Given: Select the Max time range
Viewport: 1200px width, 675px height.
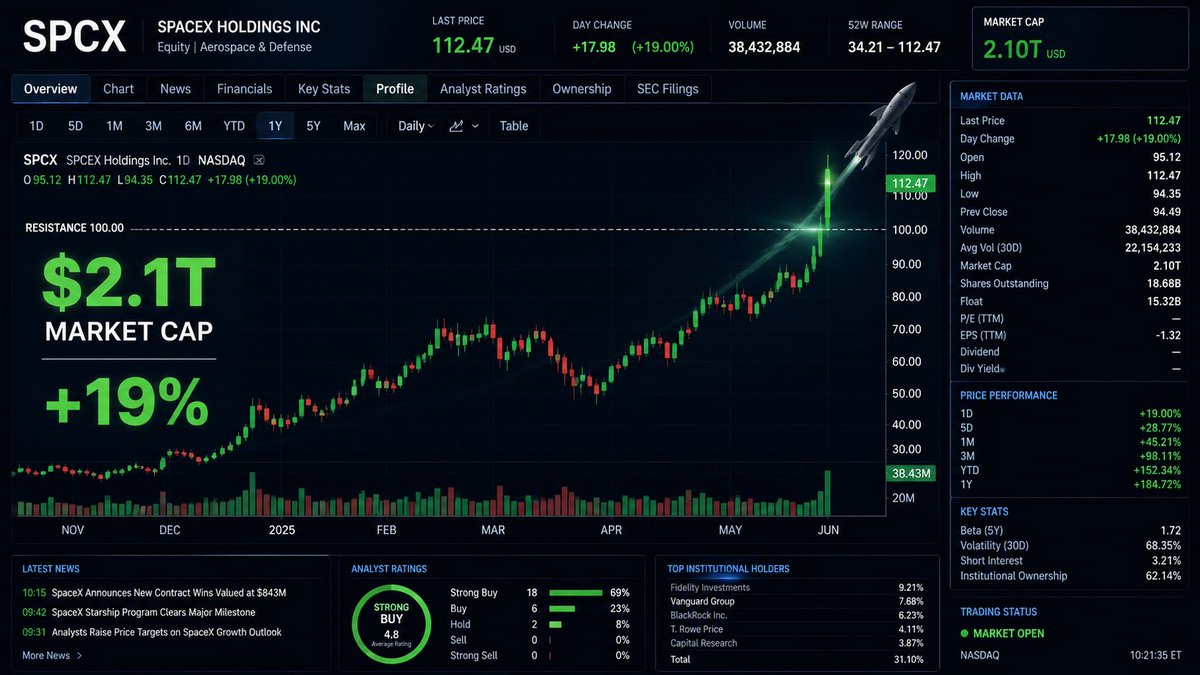Looking at the screenshot, I should 354,126.
